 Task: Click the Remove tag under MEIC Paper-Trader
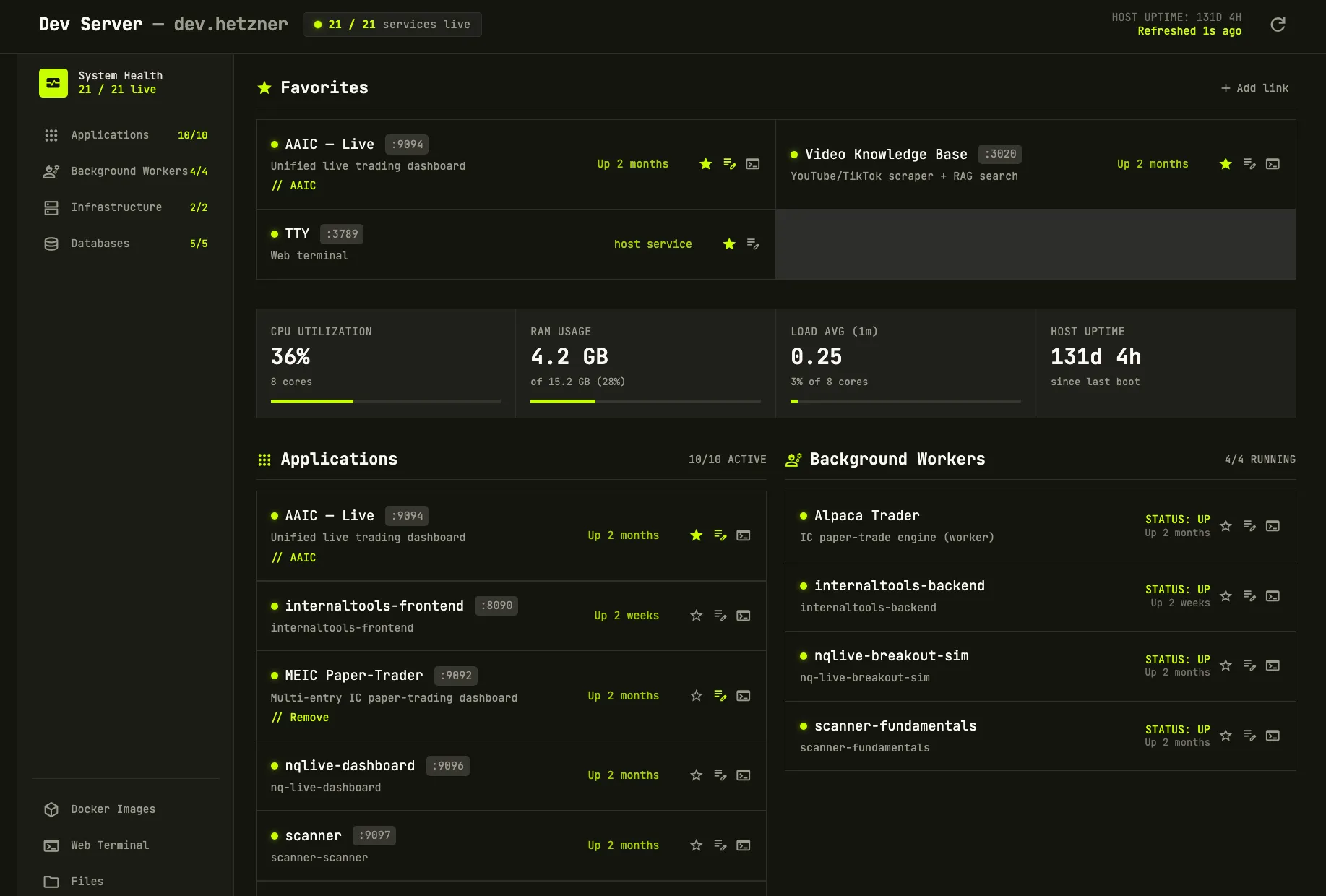tap(301, 718)
